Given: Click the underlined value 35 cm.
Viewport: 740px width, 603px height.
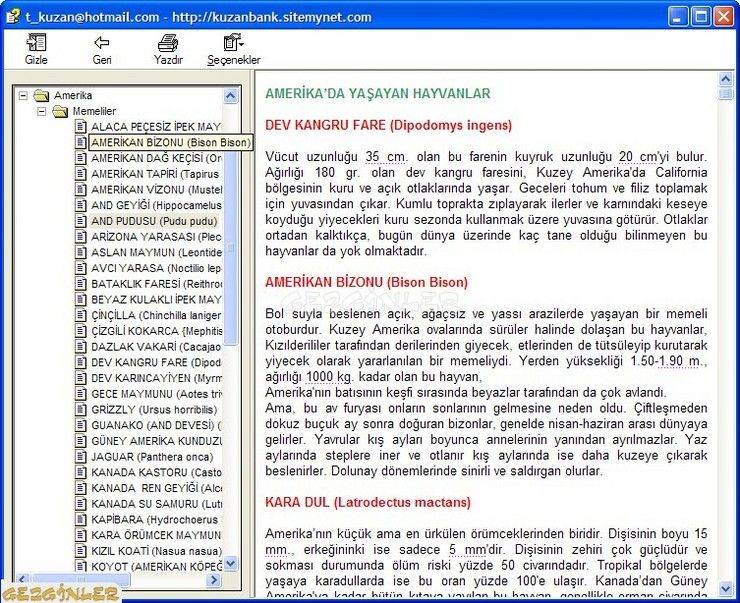Looking at the screenshot, I should 386,157.
